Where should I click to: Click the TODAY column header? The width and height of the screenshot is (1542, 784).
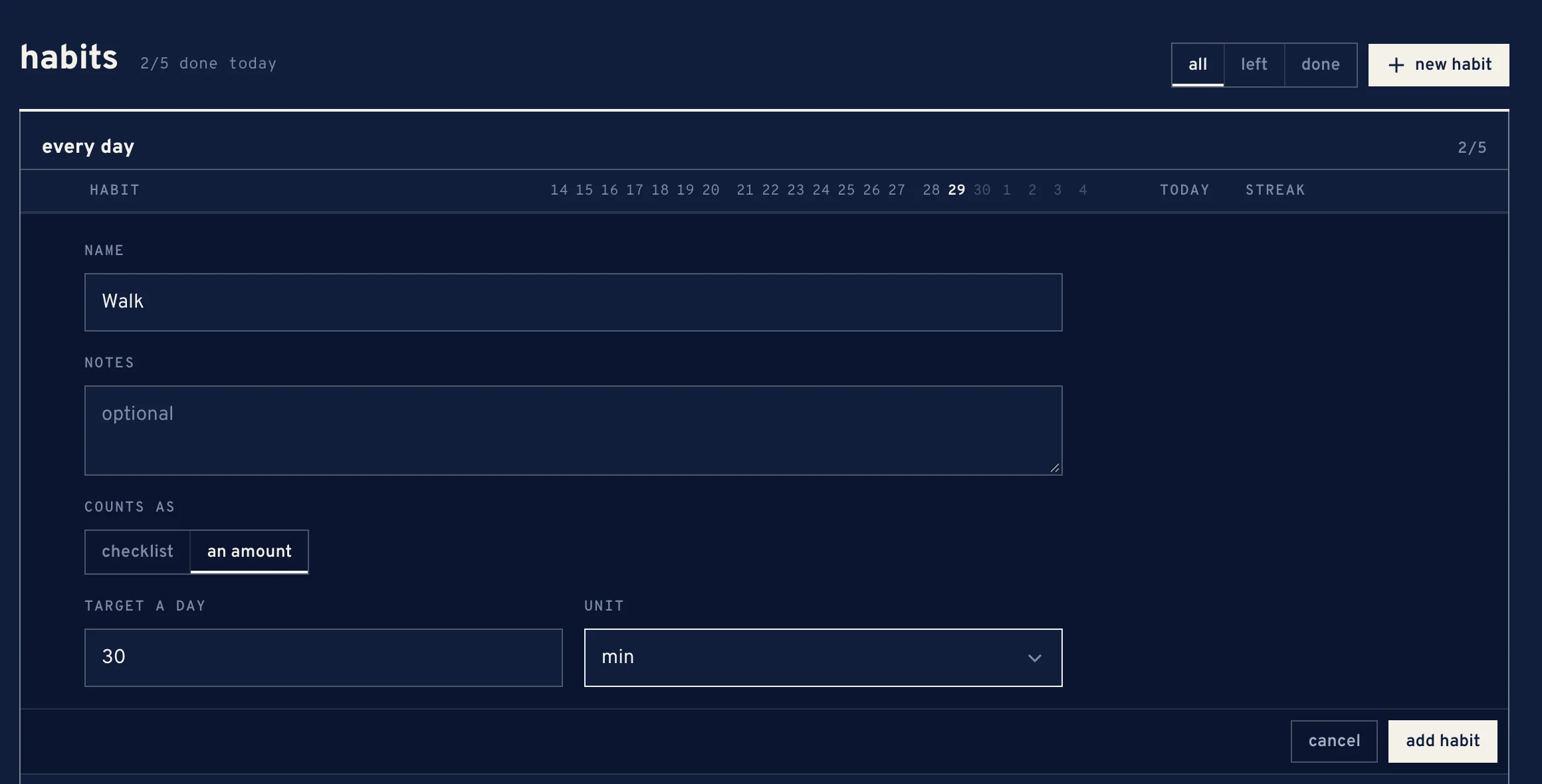(1184, 190)
